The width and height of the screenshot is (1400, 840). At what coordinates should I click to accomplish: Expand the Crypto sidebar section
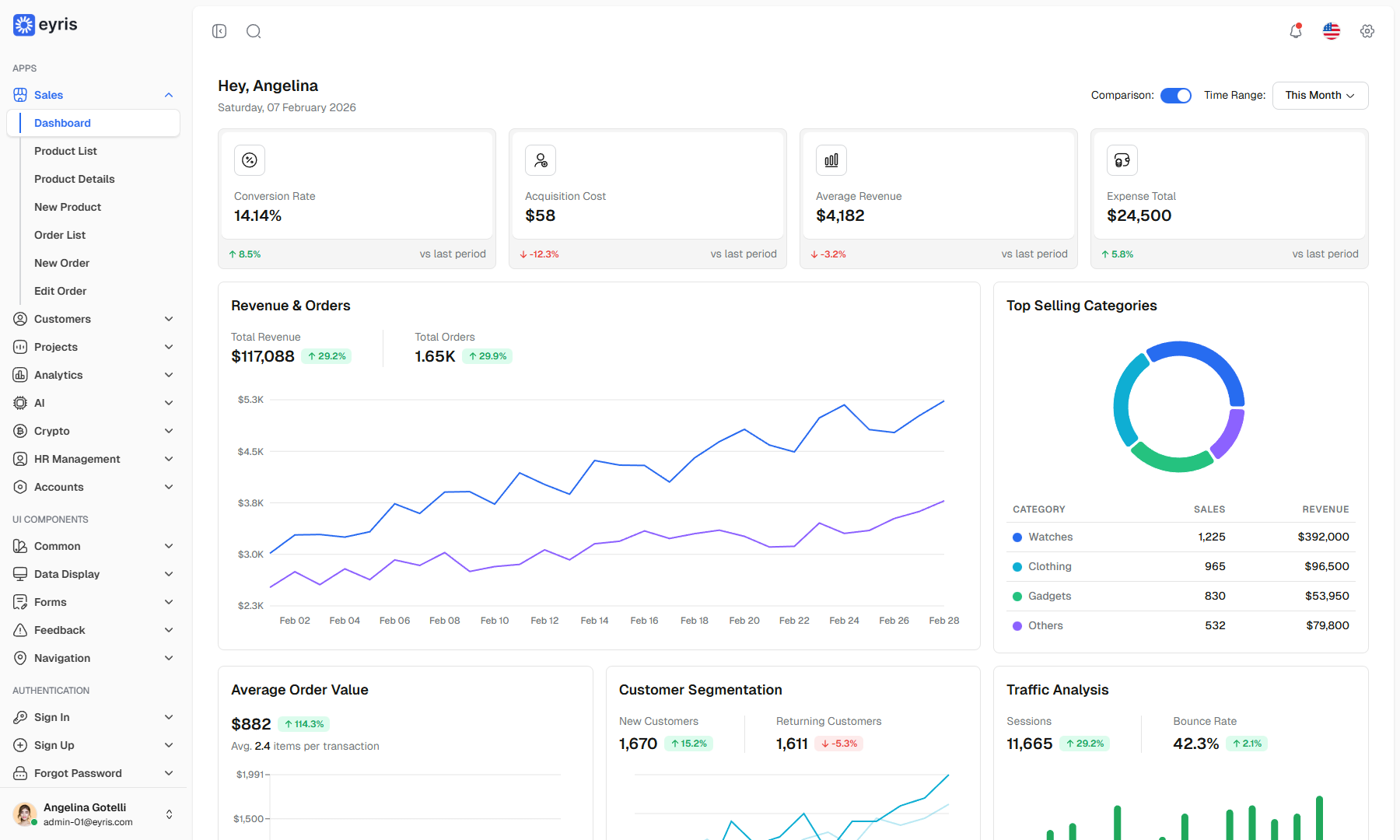coord(93,431)
